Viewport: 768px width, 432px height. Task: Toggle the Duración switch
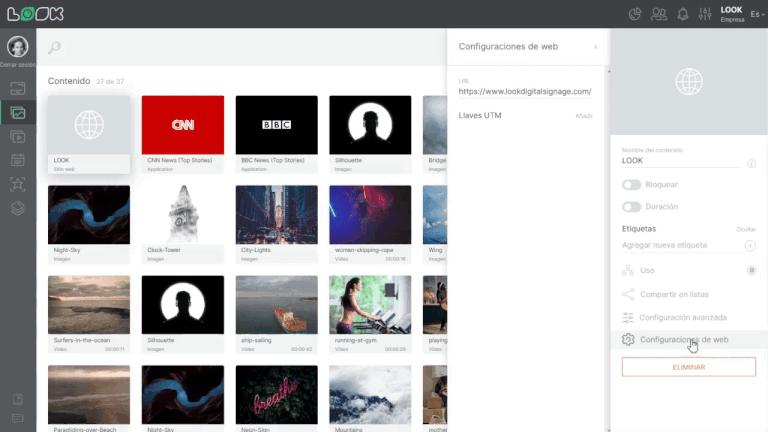tap(631, 207)
